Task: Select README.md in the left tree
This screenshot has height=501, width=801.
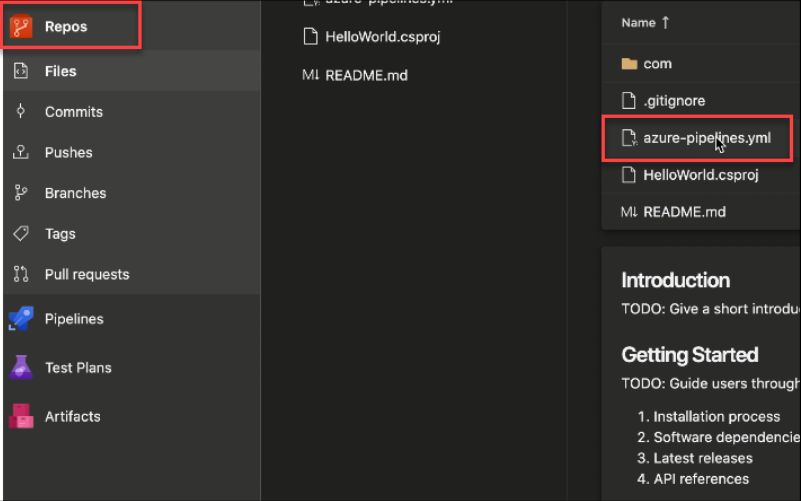Action: tap(366, 75)
